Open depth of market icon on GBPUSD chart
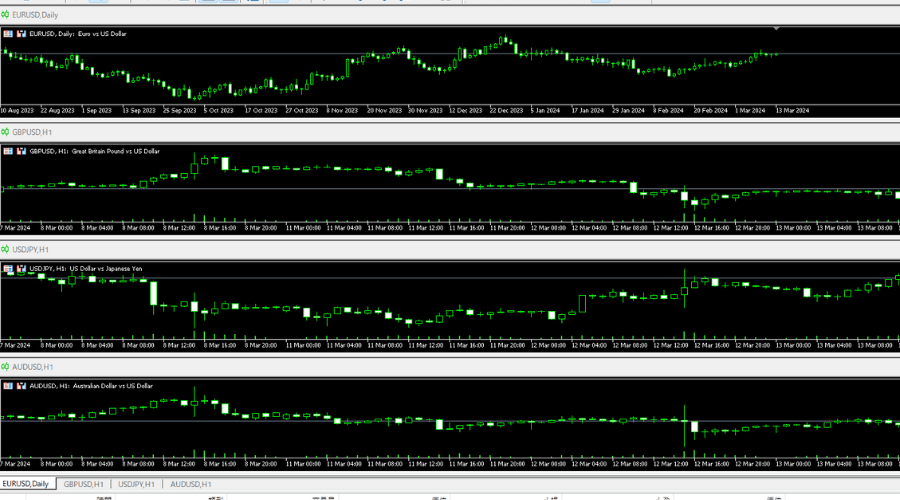Viewport: 900px width, 500px height. point(21,151)
